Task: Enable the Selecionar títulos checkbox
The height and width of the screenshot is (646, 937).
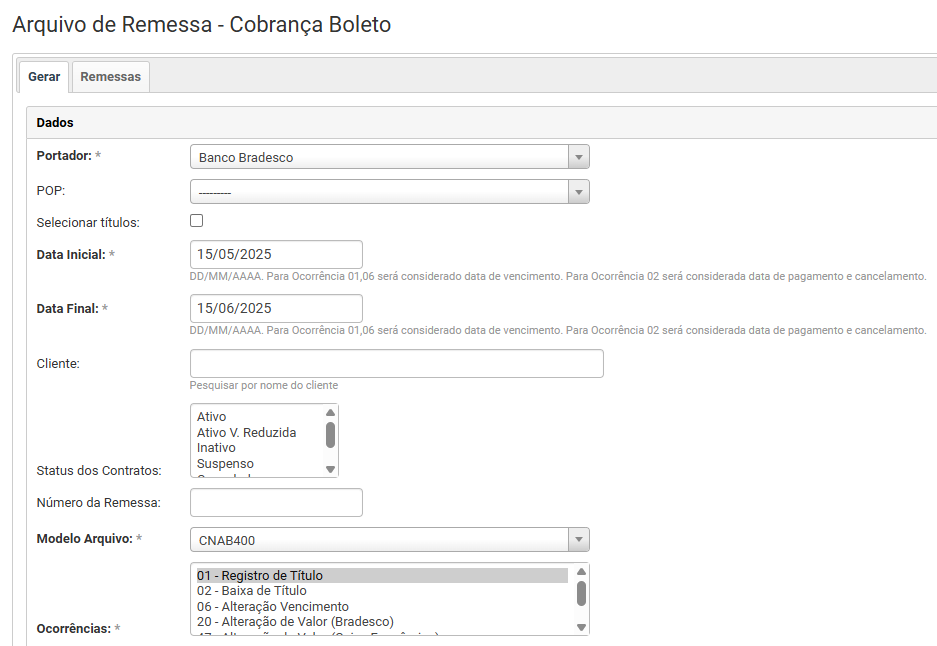Action: (x=195, y=220)
